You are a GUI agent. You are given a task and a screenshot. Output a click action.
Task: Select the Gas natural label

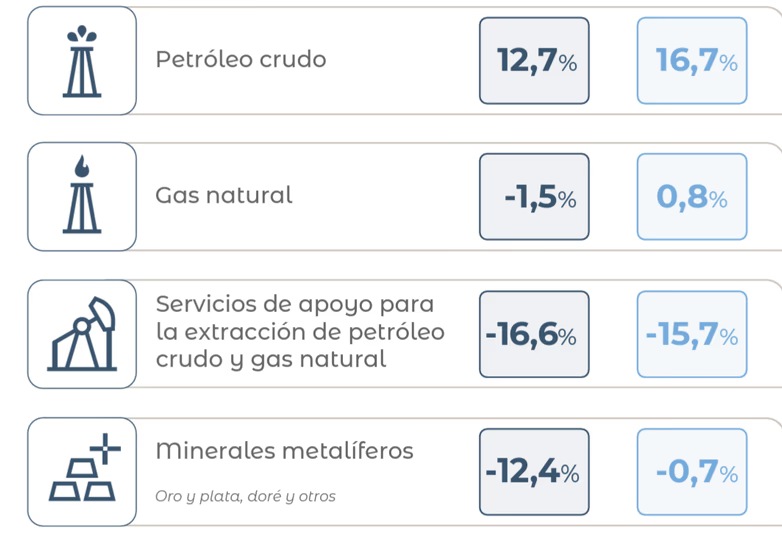(224, 195)
